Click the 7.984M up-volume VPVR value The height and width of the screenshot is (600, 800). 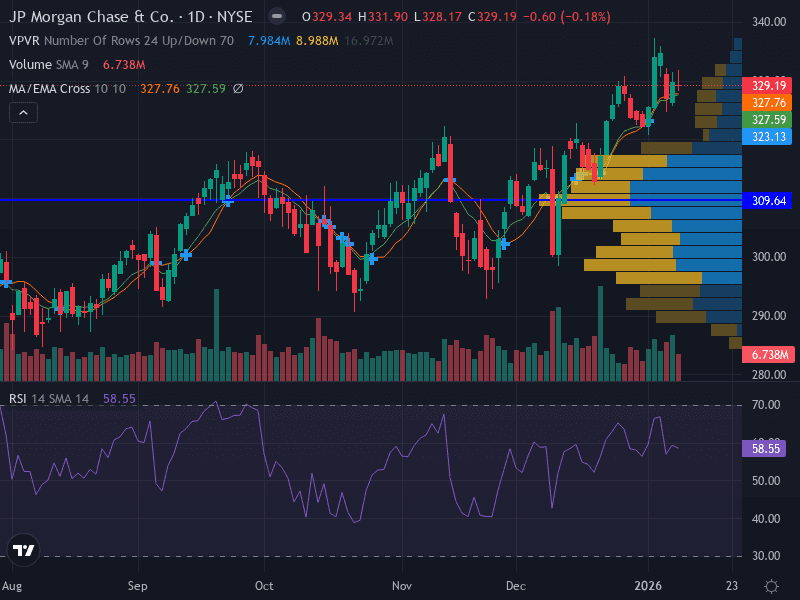point(269,41)
